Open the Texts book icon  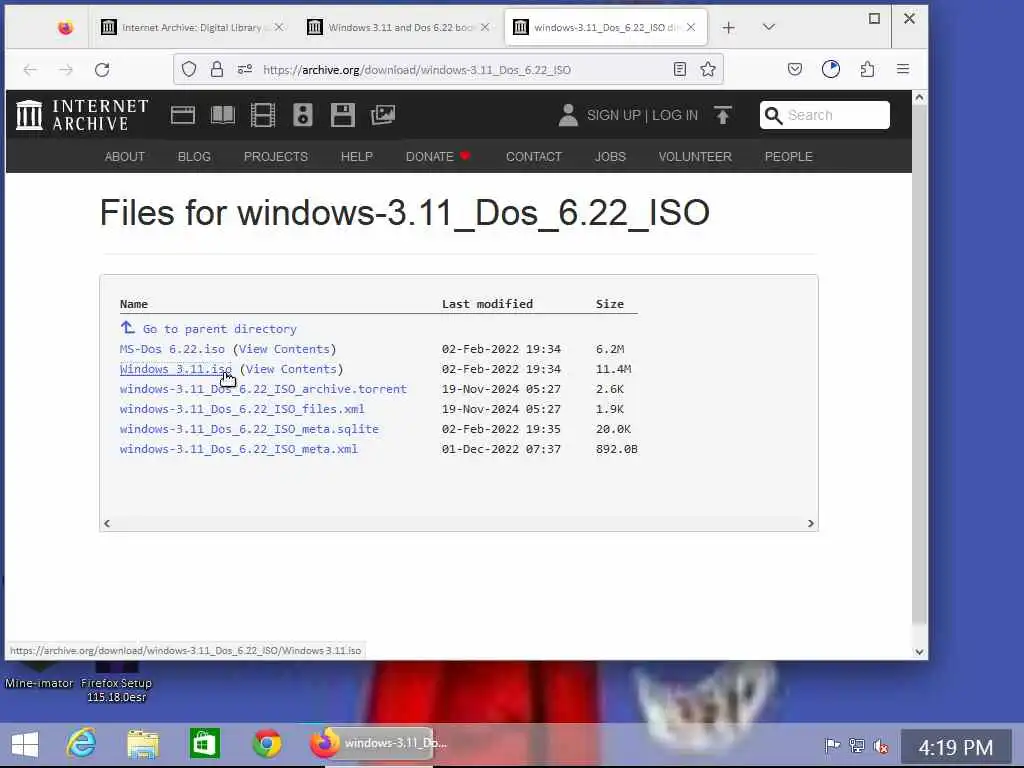pyautogui.click(x=223, y=115)
